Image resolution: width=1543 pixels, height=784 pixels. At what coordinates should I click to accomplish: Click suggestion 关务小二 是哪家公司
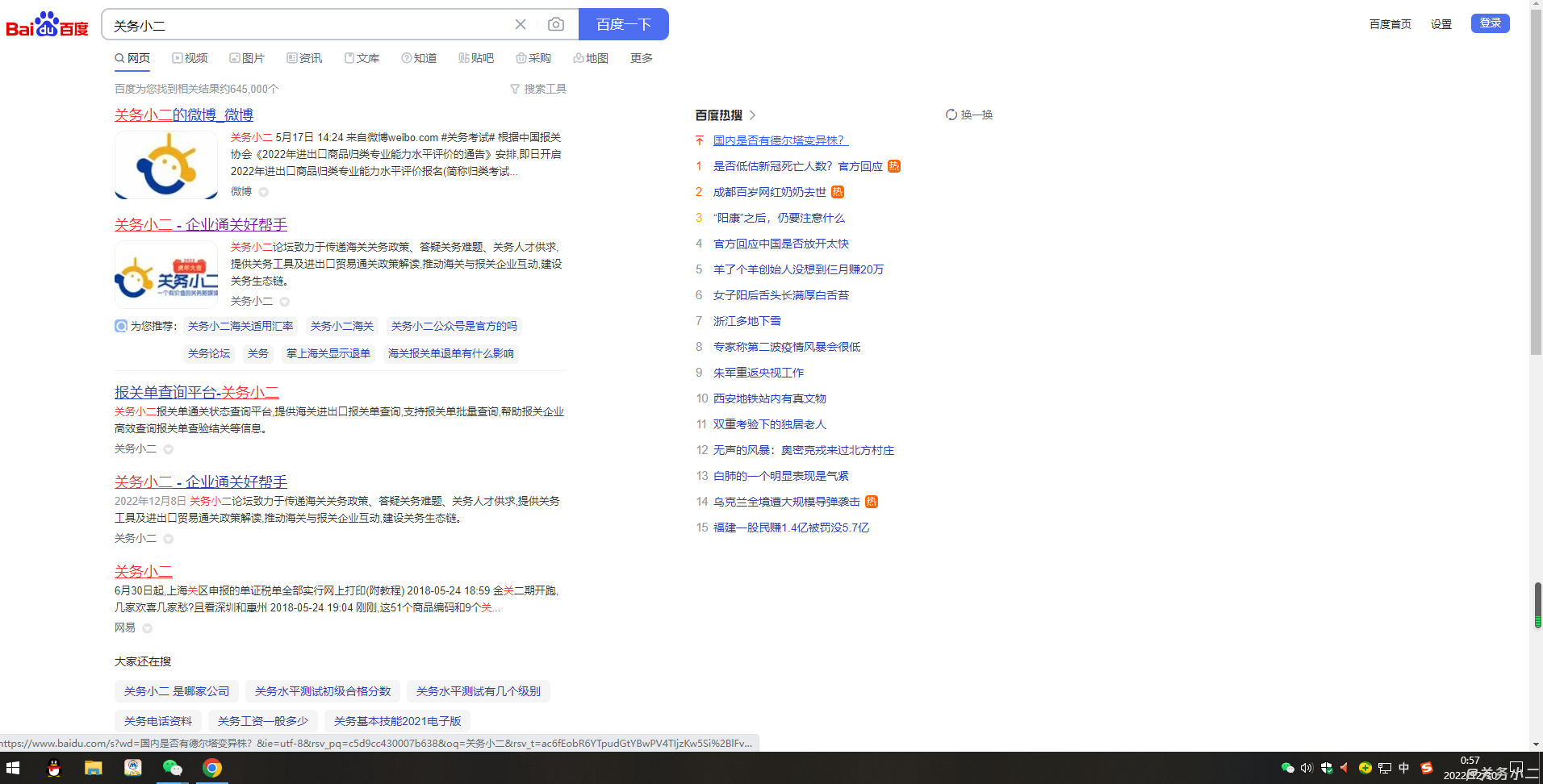pos(177,691)
